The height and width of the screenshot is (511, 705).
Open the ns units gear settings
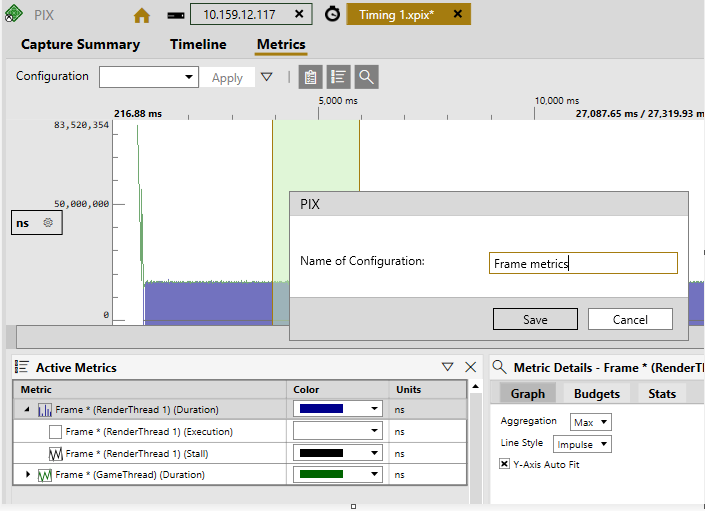[48, 222]
